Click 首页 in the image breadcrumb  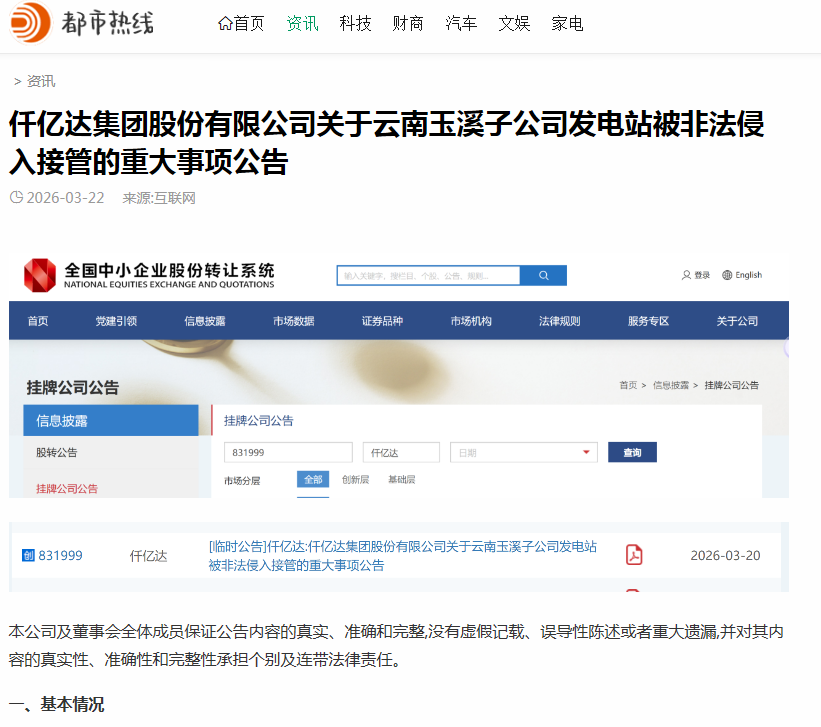click(628, 385)
